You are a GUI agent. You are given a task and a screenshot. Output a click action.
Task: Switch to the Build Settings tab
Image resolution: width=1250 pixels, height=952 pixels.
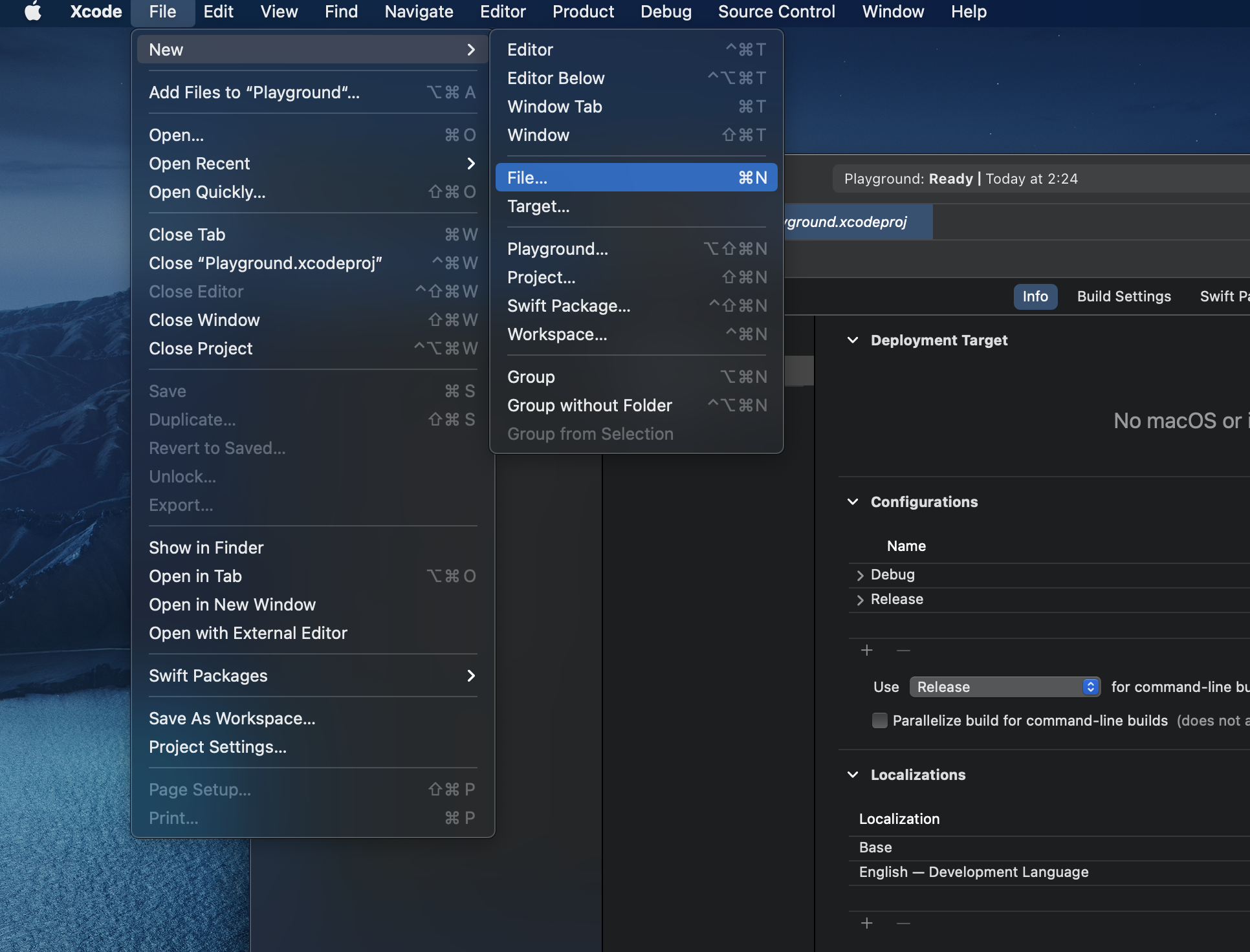(1124, 296)
